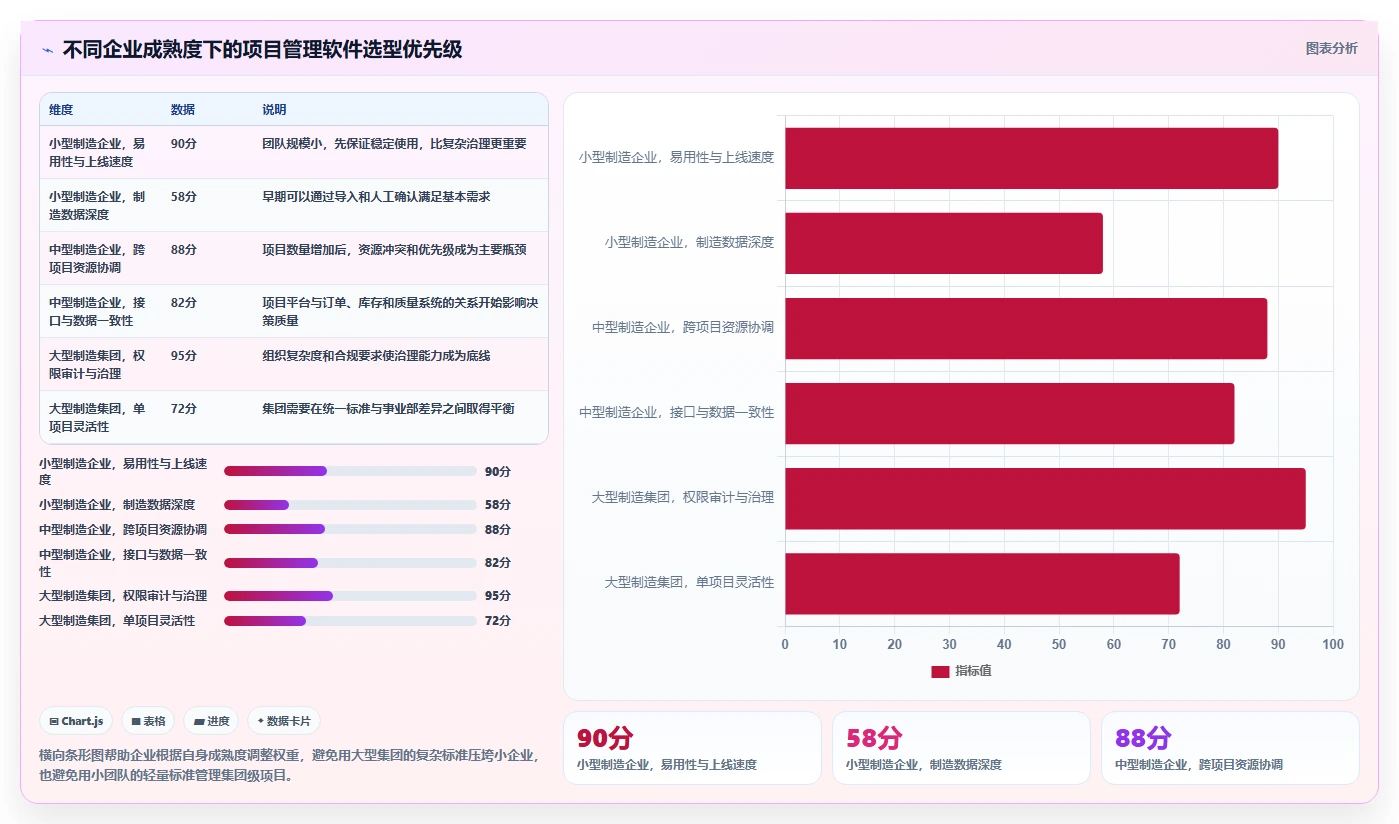Open the 90分 data card
This screenshot has height=824, width=1399.
point(692,748)
